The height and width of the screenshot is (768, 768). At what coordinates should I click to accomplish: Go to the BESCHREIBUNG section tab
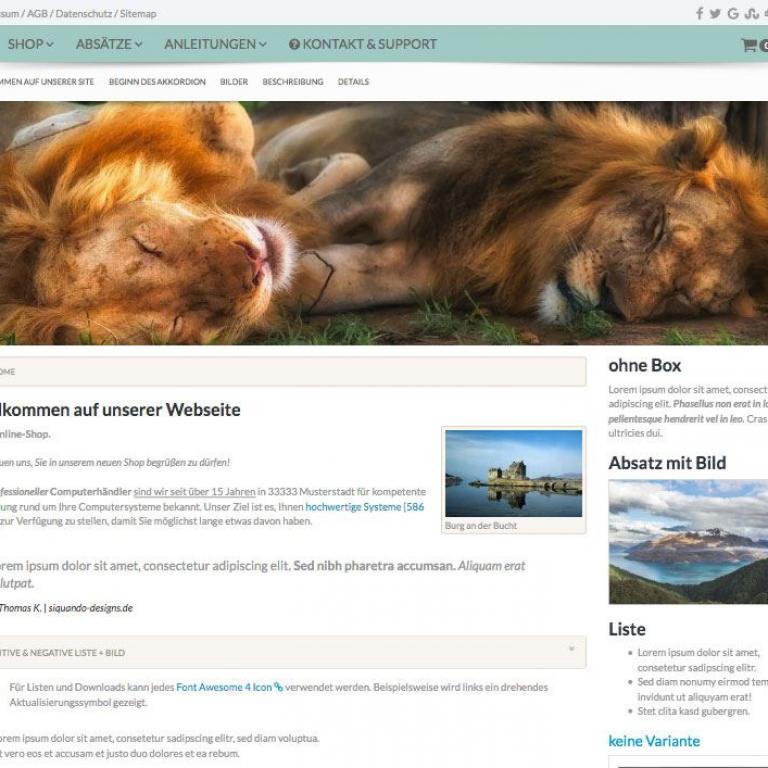[293, 82]
